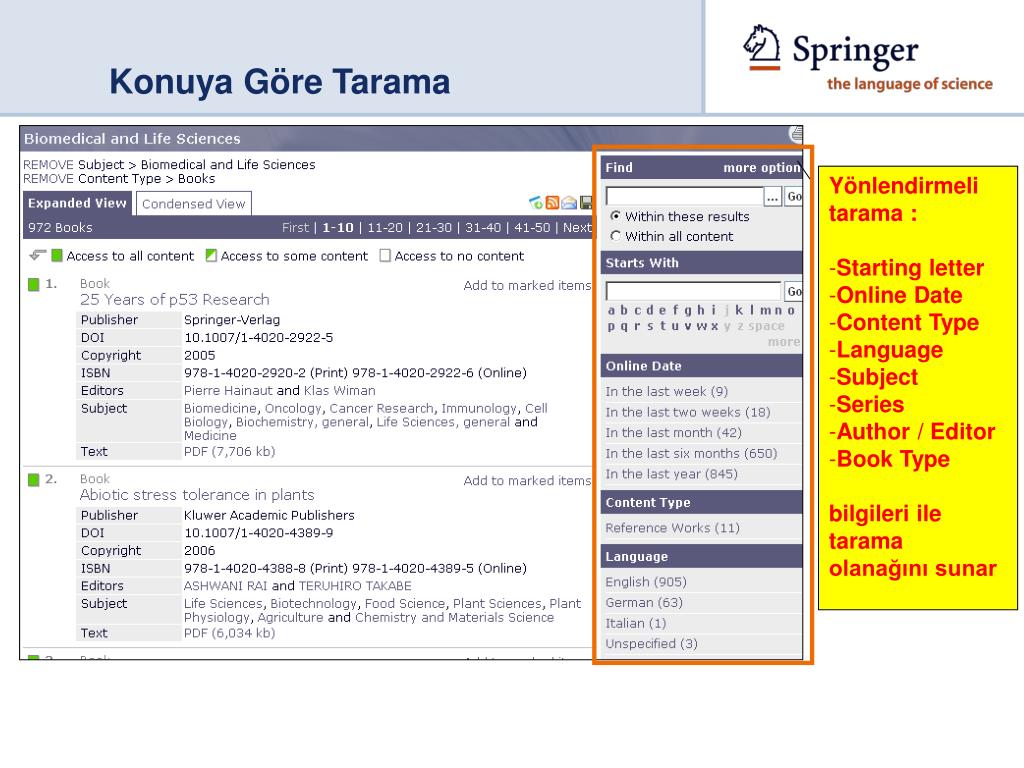The height and width of the screenshot is (768, 1024).
Task: Click the back arrow icon before access legend
Action: (37, 255)
